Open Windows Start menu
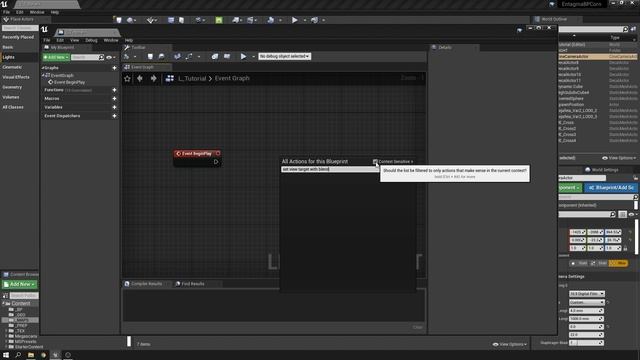 (6, 355)
